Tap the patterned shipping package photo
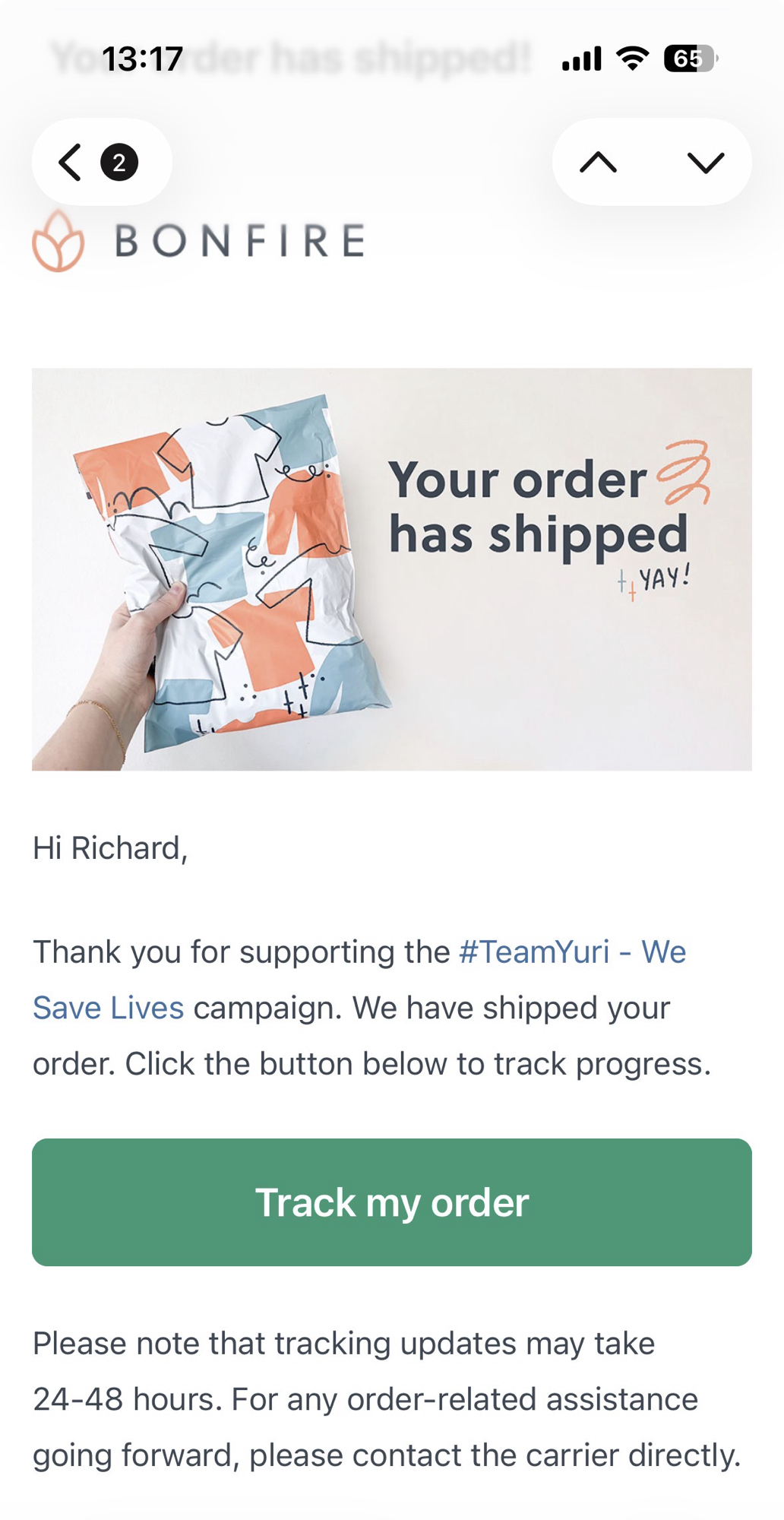This screenshot has width=784, height=1520. tap(228, 570)
